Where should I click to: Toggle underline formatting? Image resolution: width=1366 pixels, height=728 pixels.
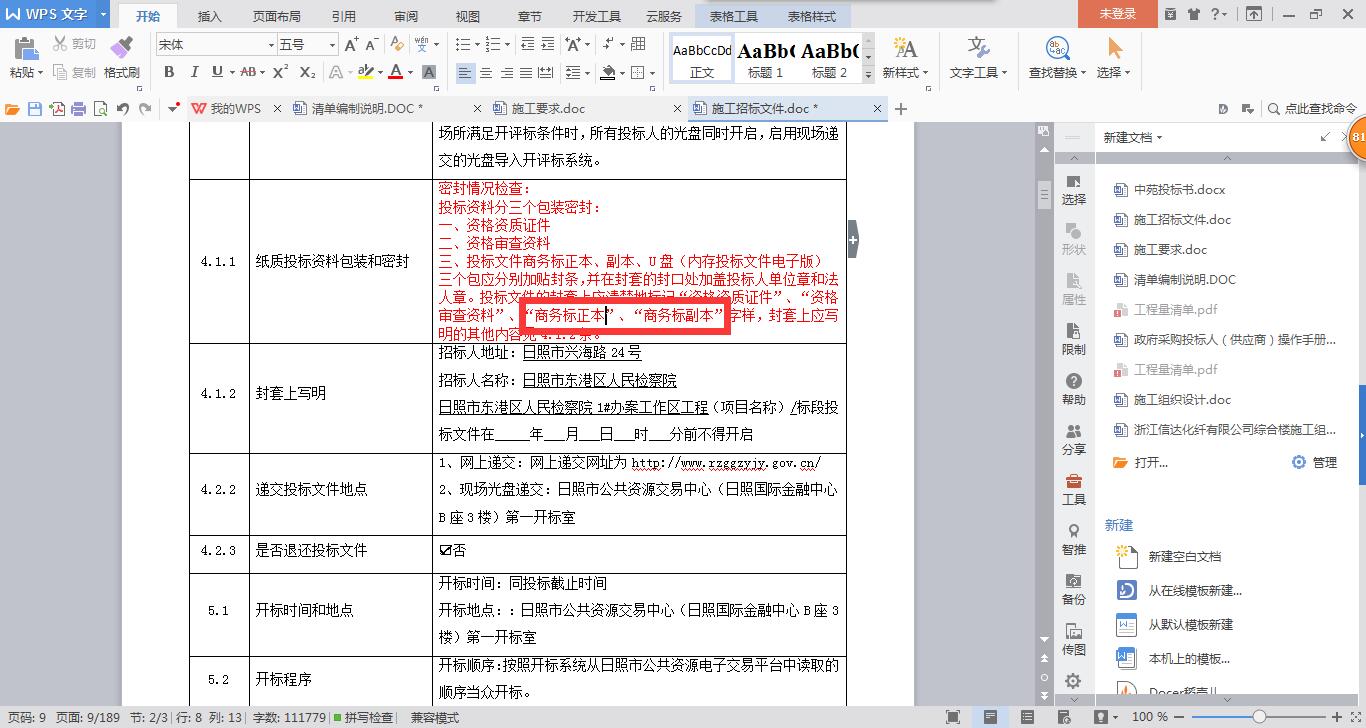[217, 72]
